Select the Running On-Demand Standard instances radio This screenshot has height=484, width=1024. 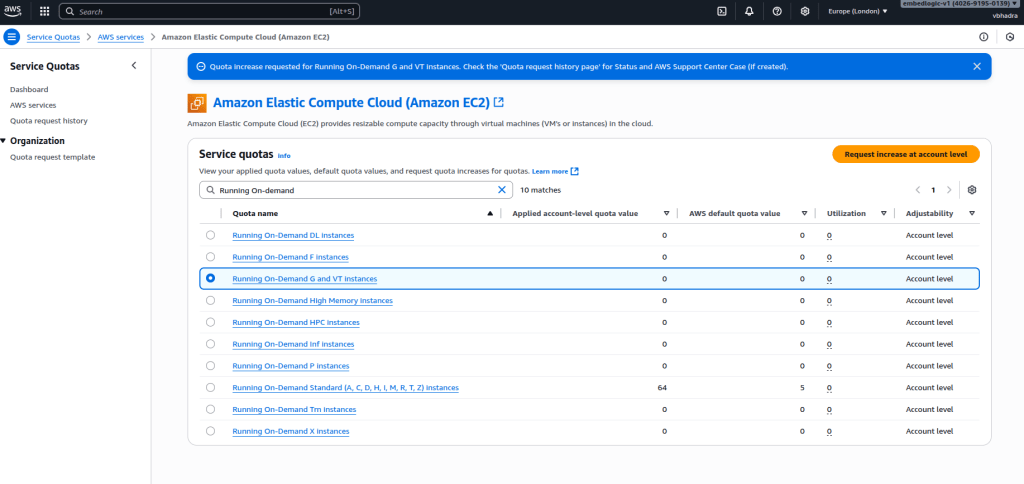[x=210, y=387]
